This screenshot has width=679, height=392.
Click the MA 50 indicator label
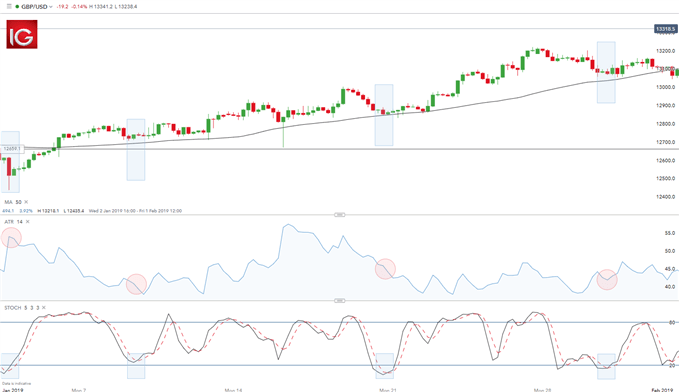(13, 202)
